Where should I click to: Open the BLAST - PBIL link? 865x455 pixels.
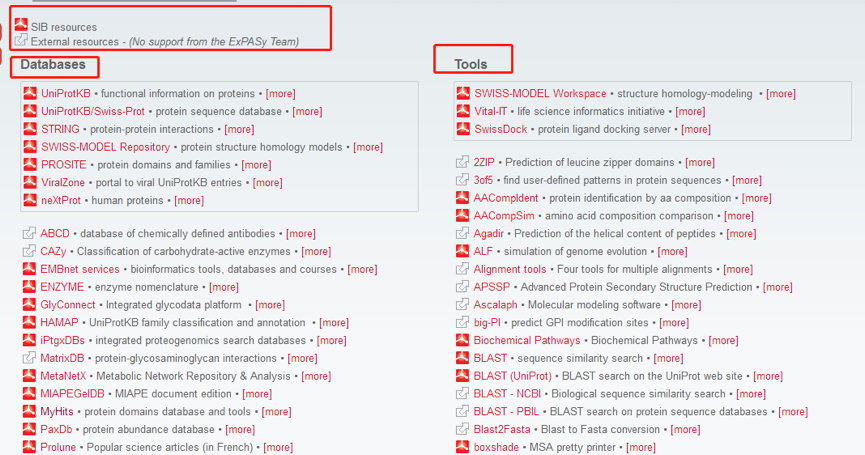(x=506, y=411)
